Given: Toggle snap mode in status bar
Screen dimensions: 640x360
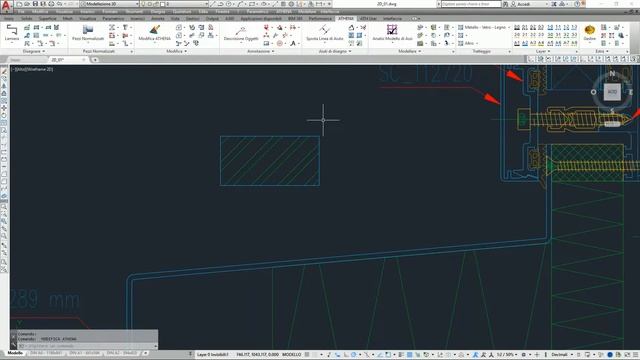Looking at the screenshot, I should pyautogui.click(x=315, y=354).
